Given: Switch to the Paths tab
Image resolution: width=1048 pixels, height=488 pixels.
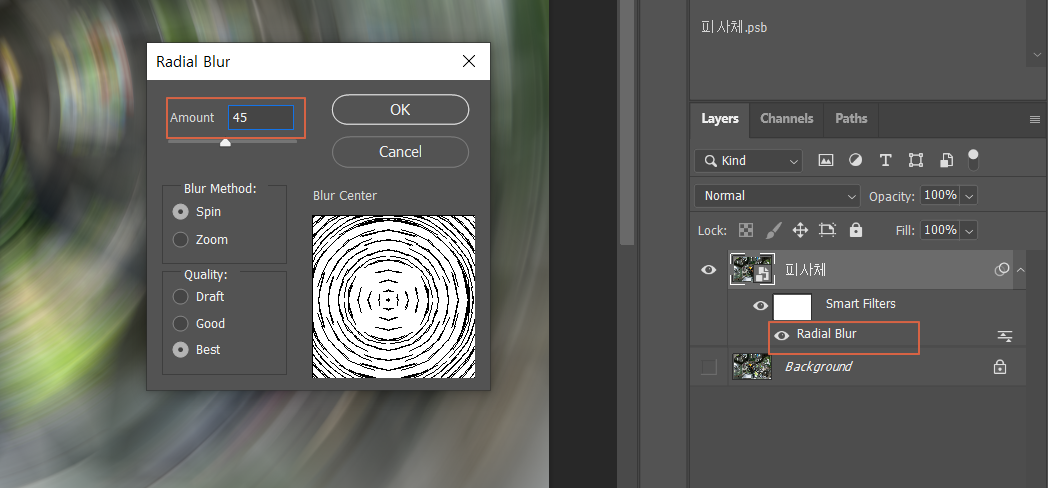Looking at the screenshot, I should tap(851, 119).
